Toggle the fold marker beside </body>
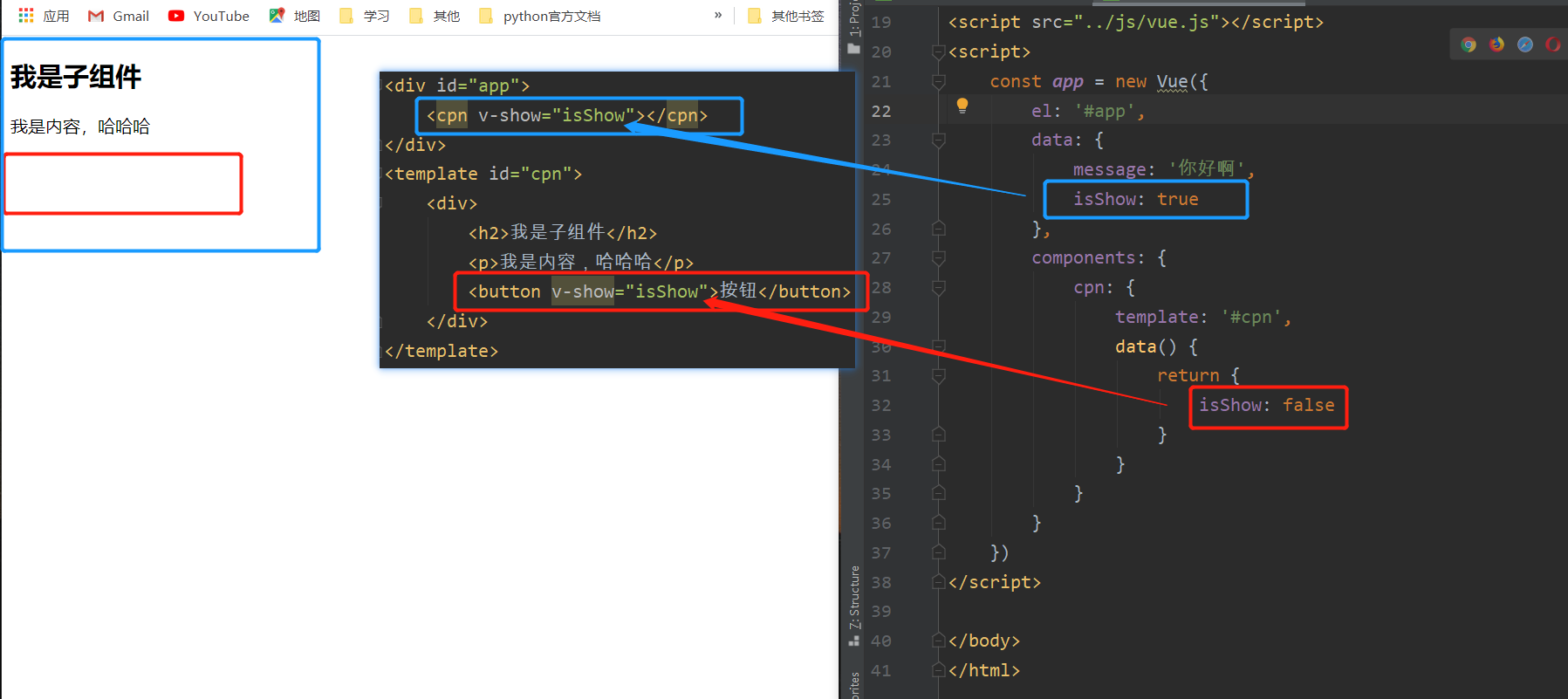 click(939, 641)
